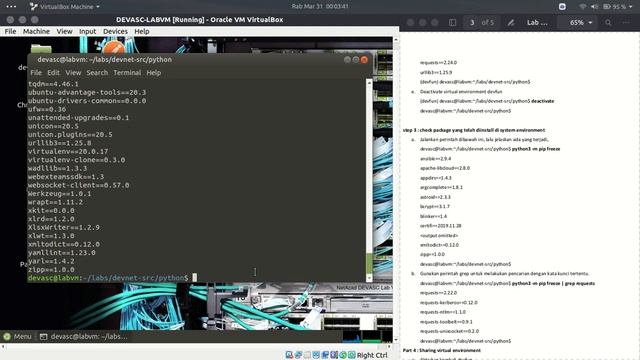
Task: Open the VirtualBox Machine application menu dropdown
Action: (x=64, y=7)
